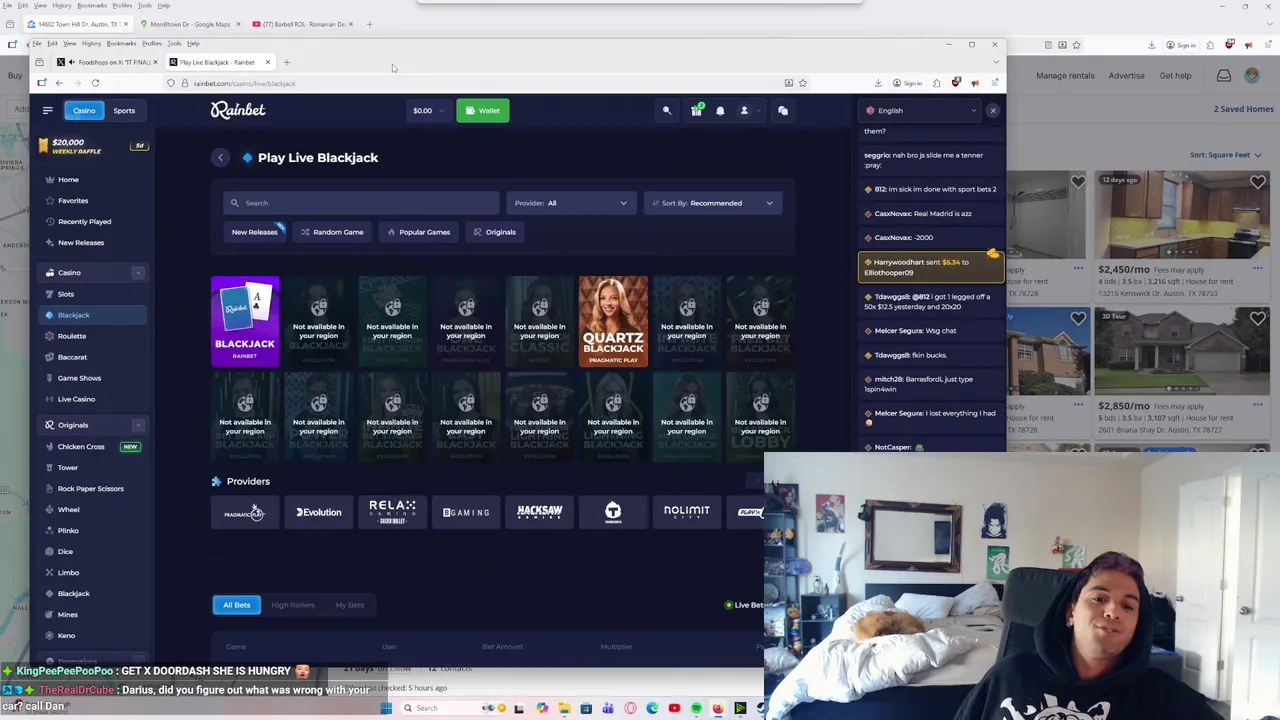Click the rainbet.com address bar
1280x720 pixels.
click(x=480, y=83)
